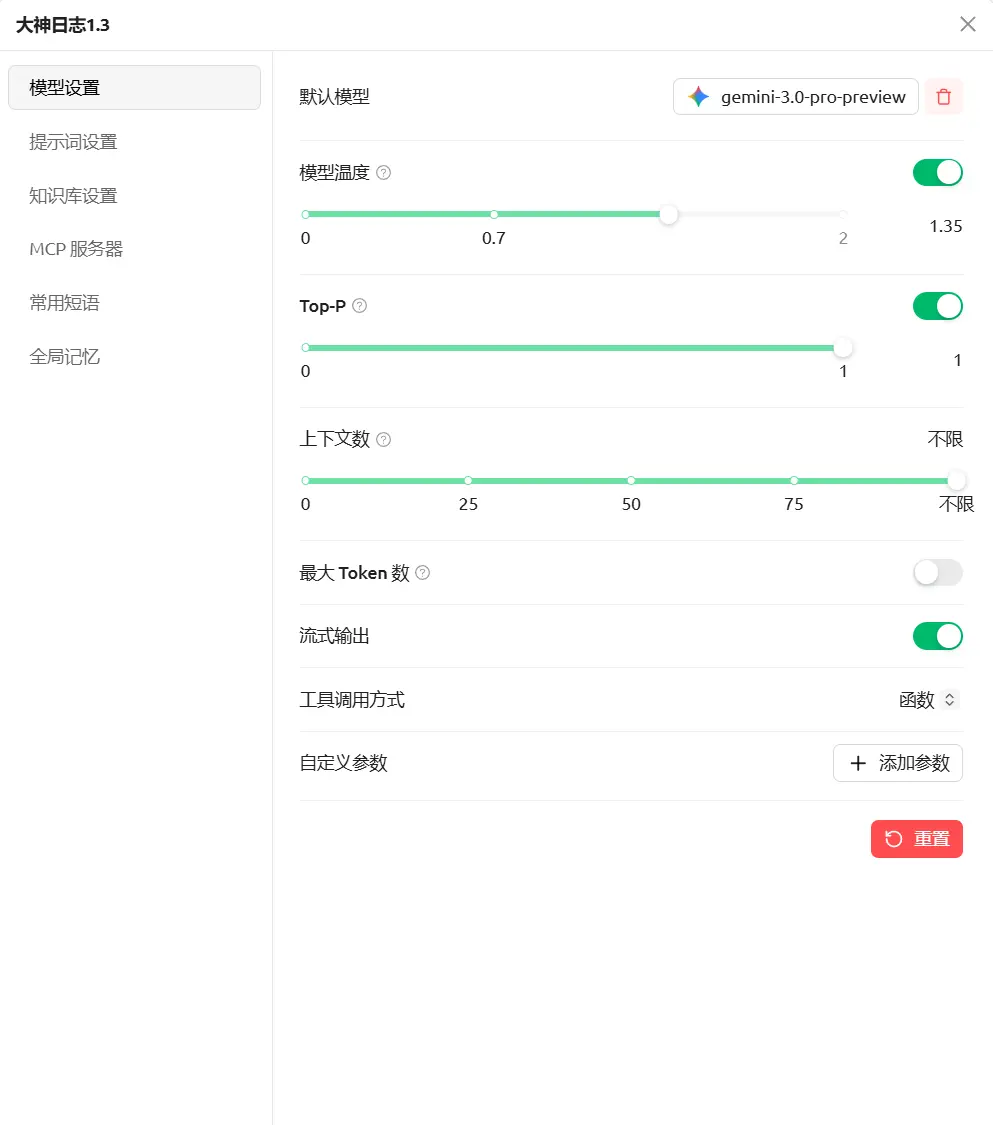Click the help icon next to 模型温度
Image resolution: width=993 pixels, height=1125 pixels.
[x=384, y=172]
